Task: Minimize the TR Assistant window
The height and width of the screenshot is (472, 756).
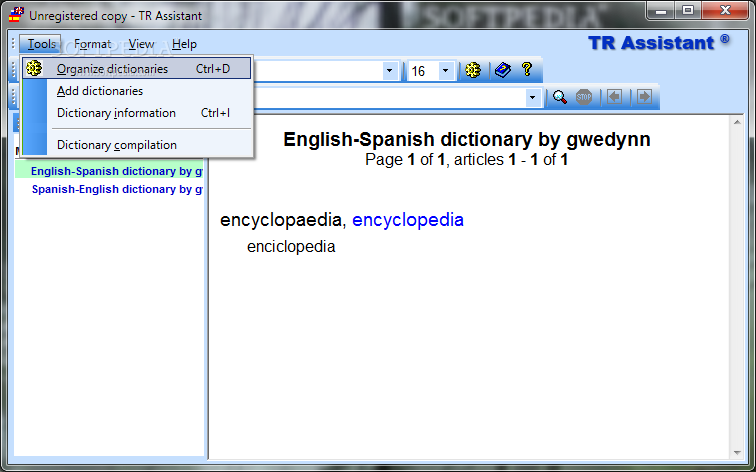Action: coord(661,10)
